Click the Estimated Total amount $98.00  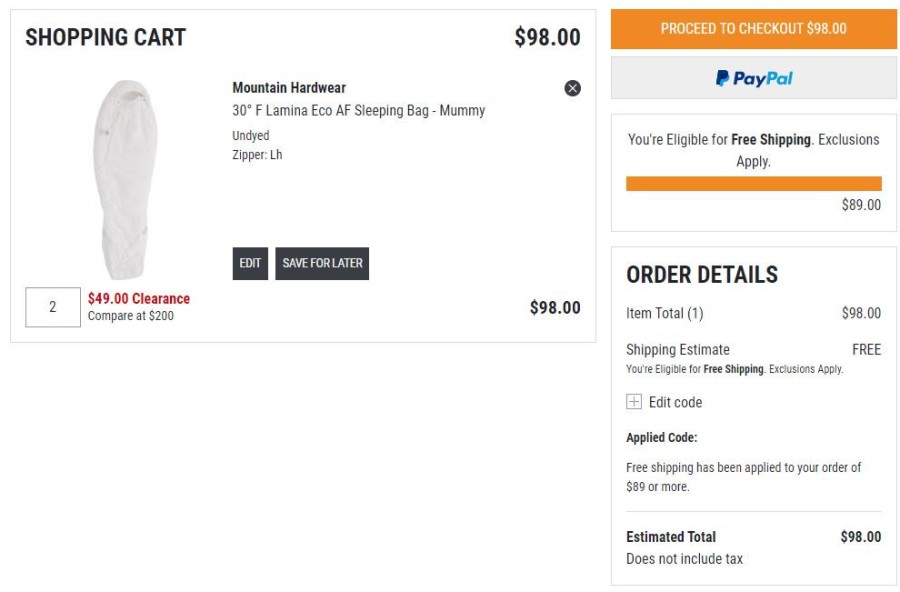tap(860, 537)
